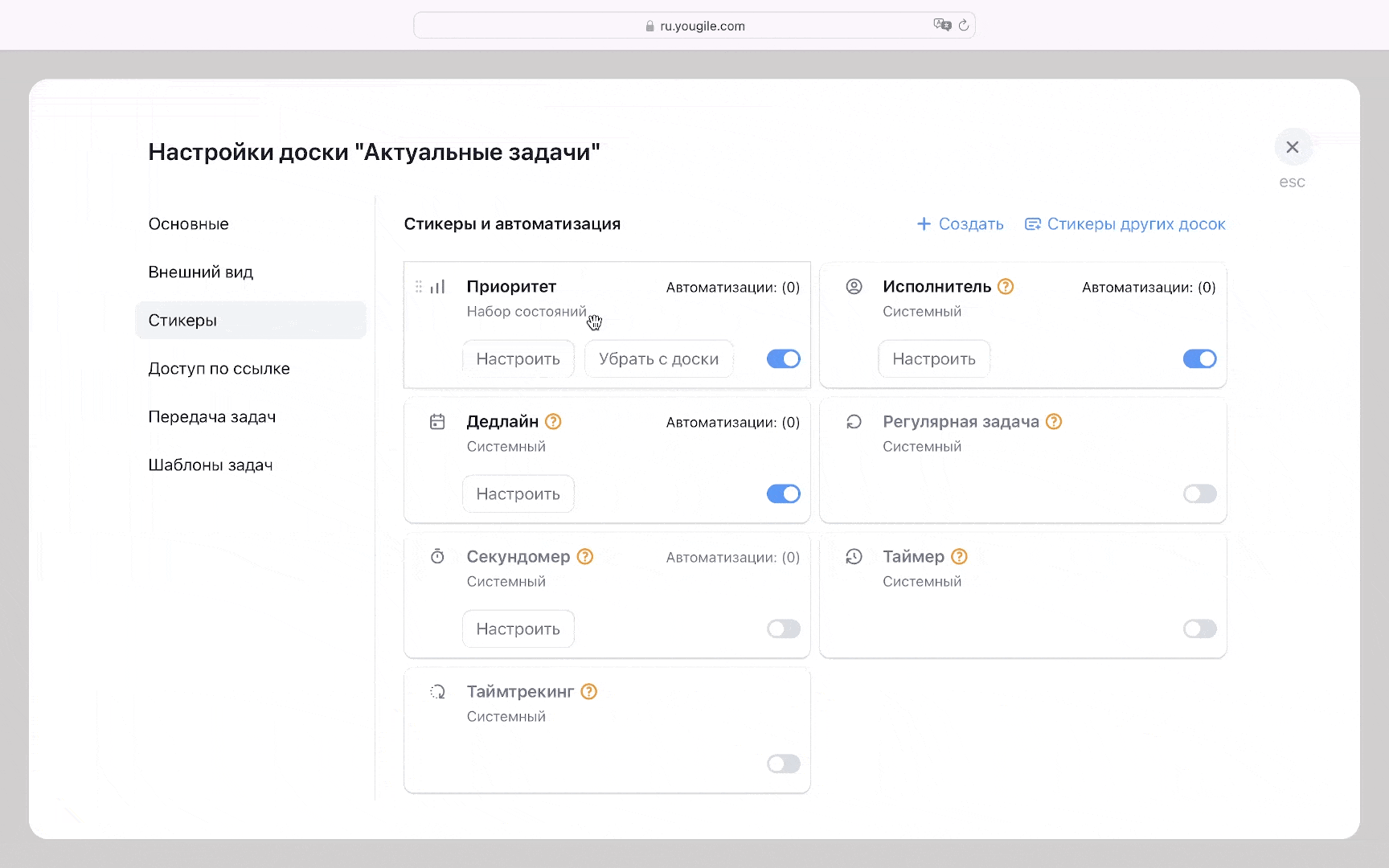Screen dimensions: 1389x868
Task: Reload page using browser refresh icon
Action: [963, 26]
